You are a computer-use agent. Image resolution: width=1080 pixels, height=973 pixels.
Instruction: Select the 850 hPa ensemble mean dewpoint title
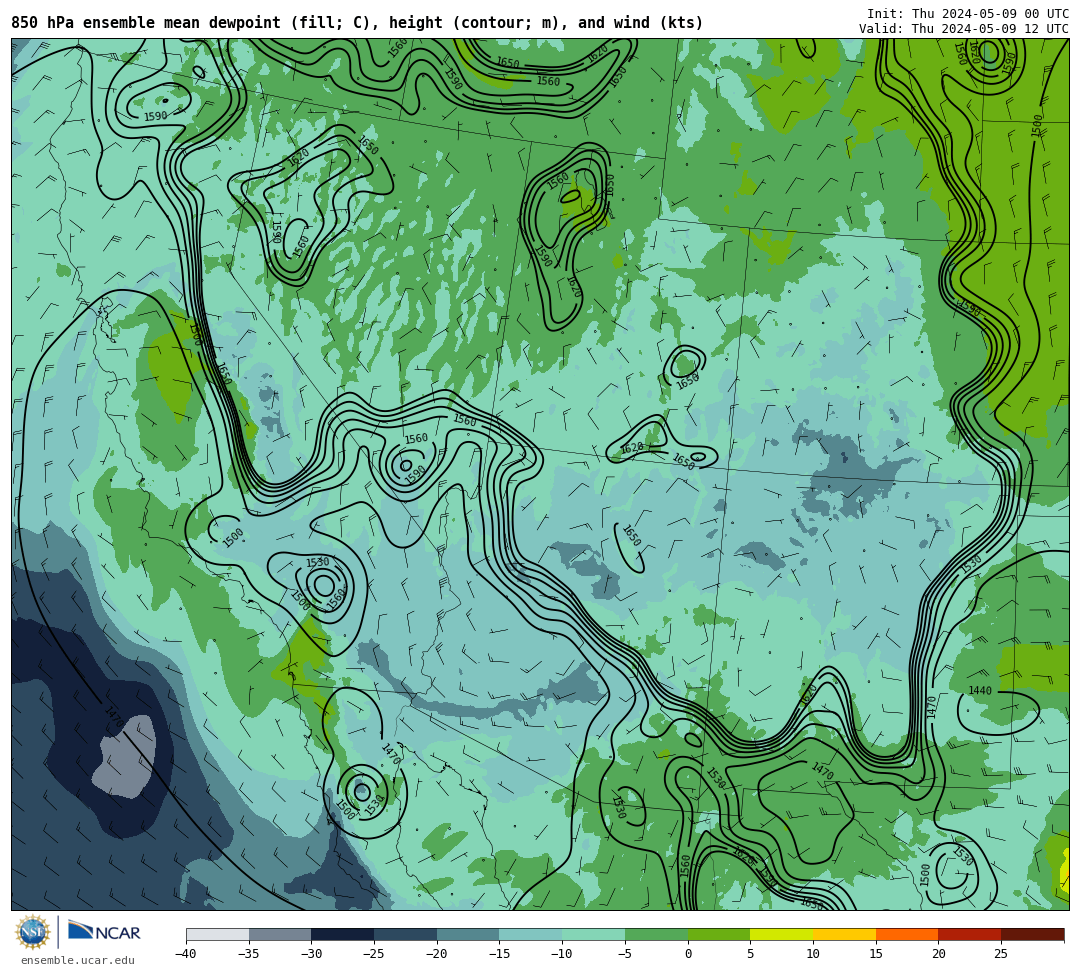[x=357, y=23]
